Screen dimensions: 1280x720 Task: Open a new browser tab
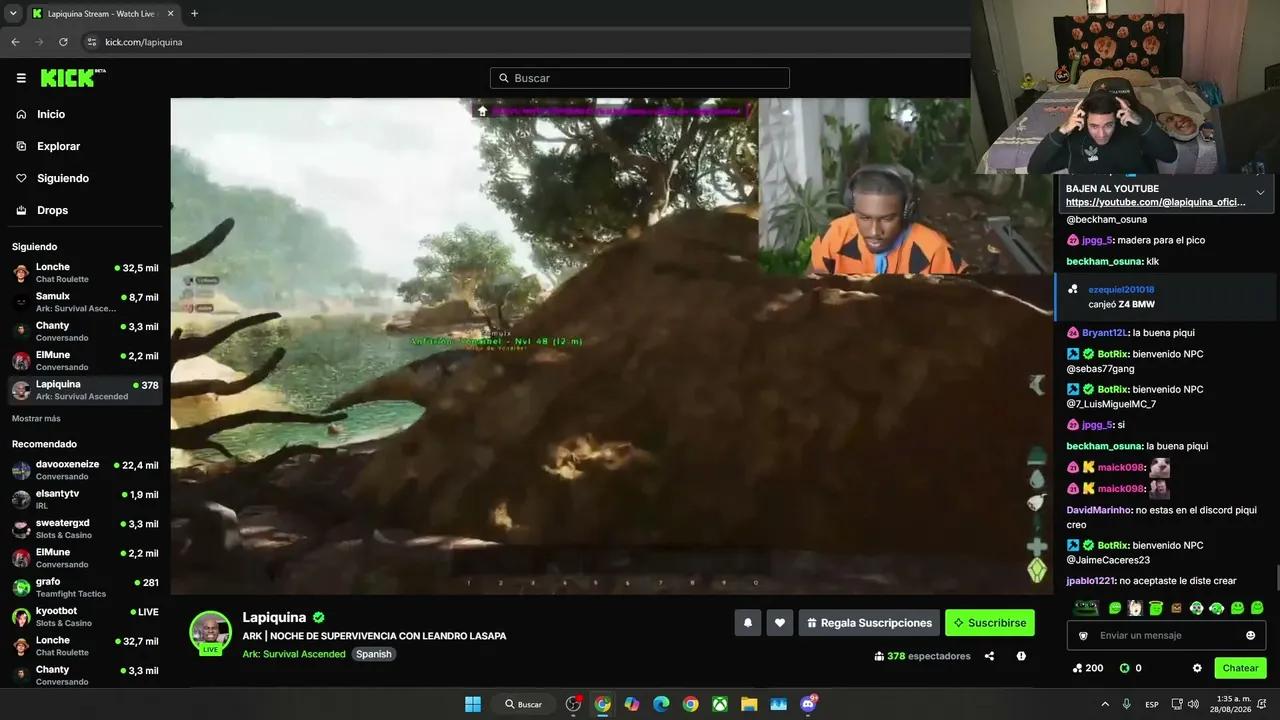(x=194, y=13)
